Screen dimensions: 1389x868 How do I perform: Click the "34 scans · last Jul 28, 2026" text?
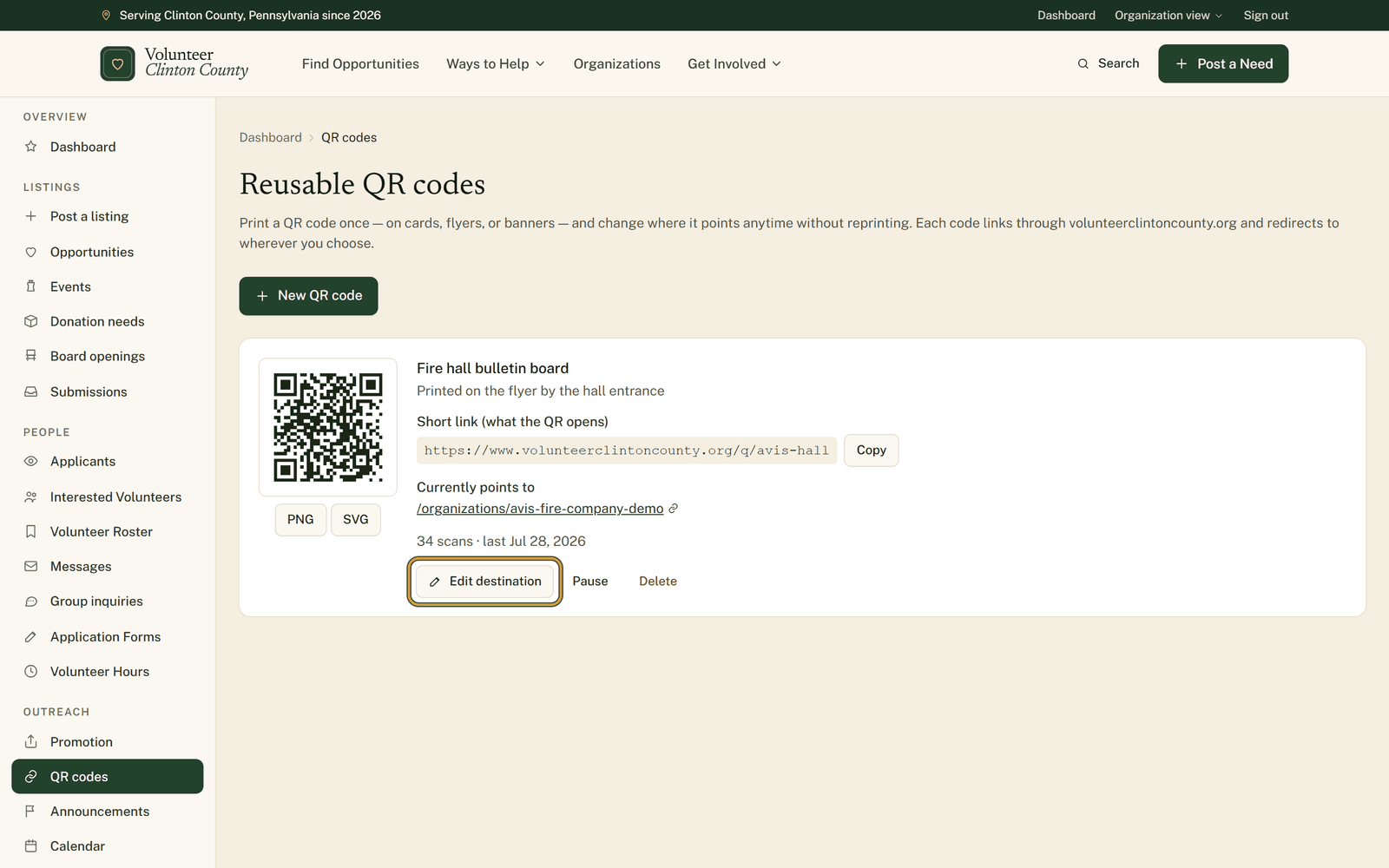501,541
